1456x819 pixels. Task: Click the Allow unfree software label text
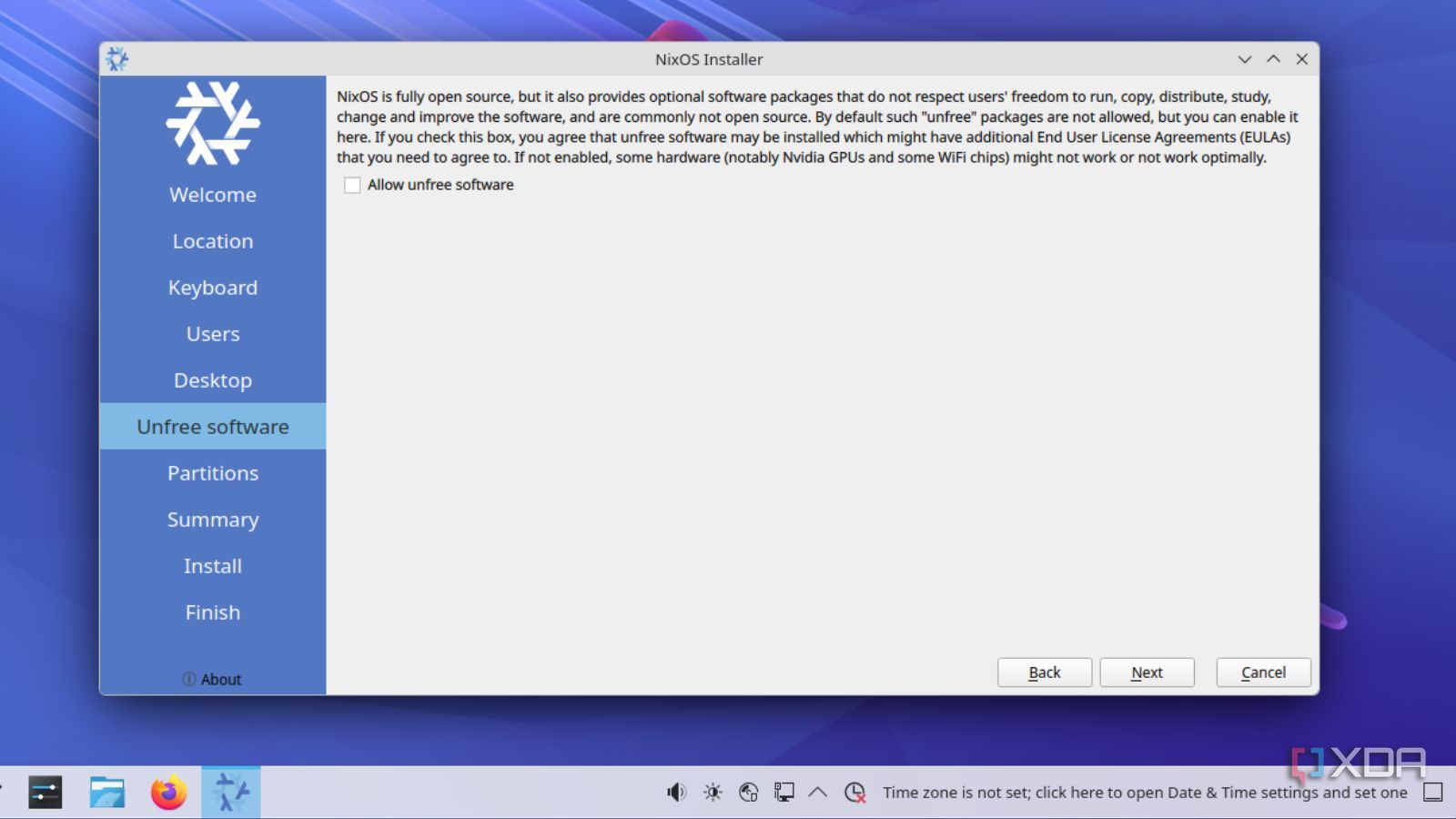[440, 185]
